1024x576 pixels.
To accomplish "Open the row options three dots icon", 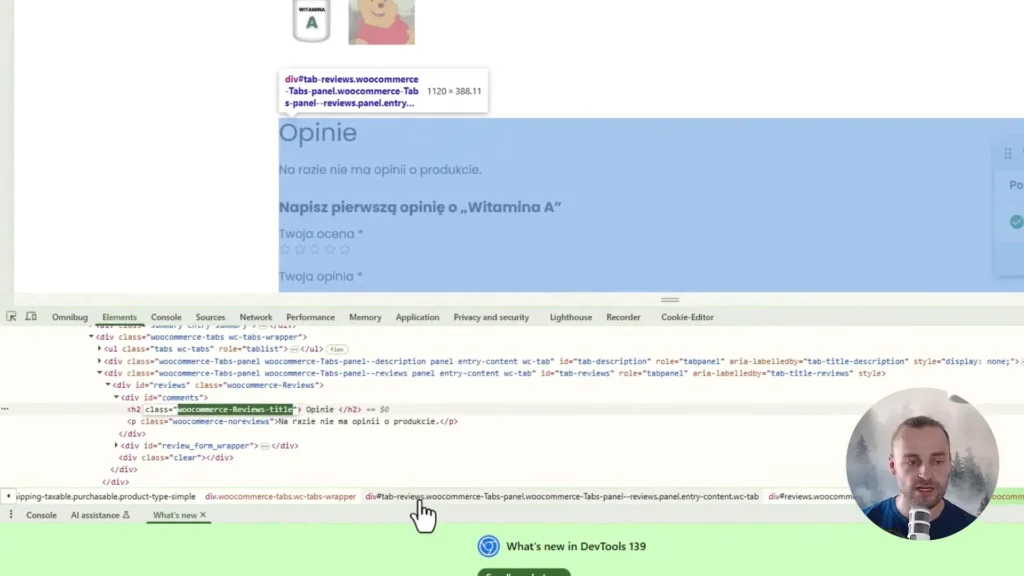I will point(5,409).
